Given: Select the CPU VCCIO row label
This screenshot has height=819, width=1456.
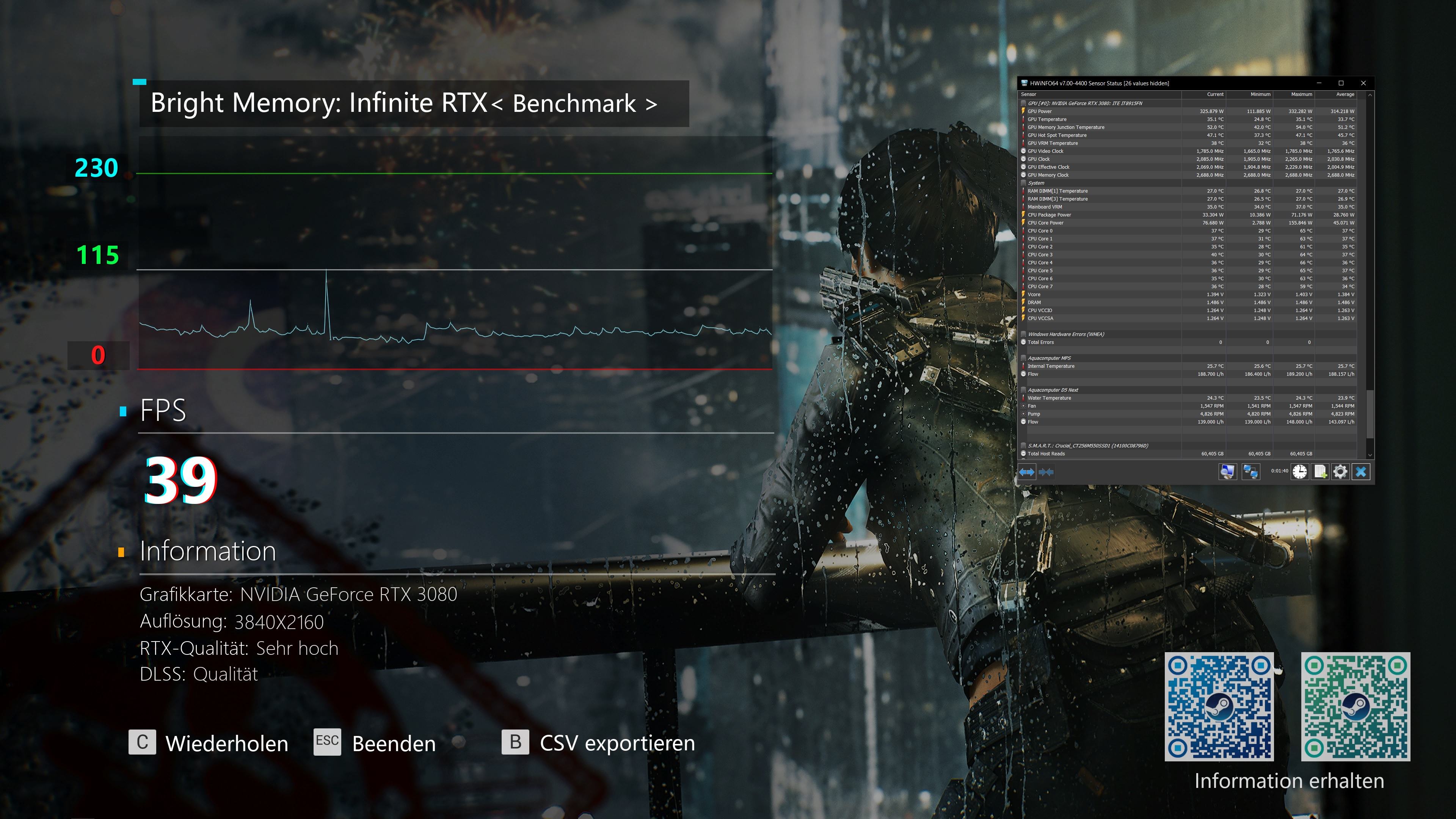Looking at the screenshot, I should click(x=1040, y=310).
